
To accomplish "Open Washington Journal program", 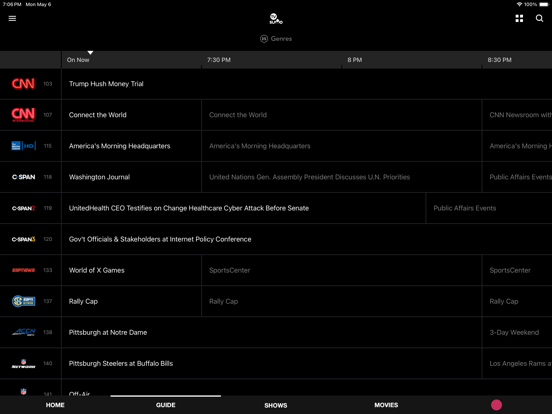I will pos(131,177).
